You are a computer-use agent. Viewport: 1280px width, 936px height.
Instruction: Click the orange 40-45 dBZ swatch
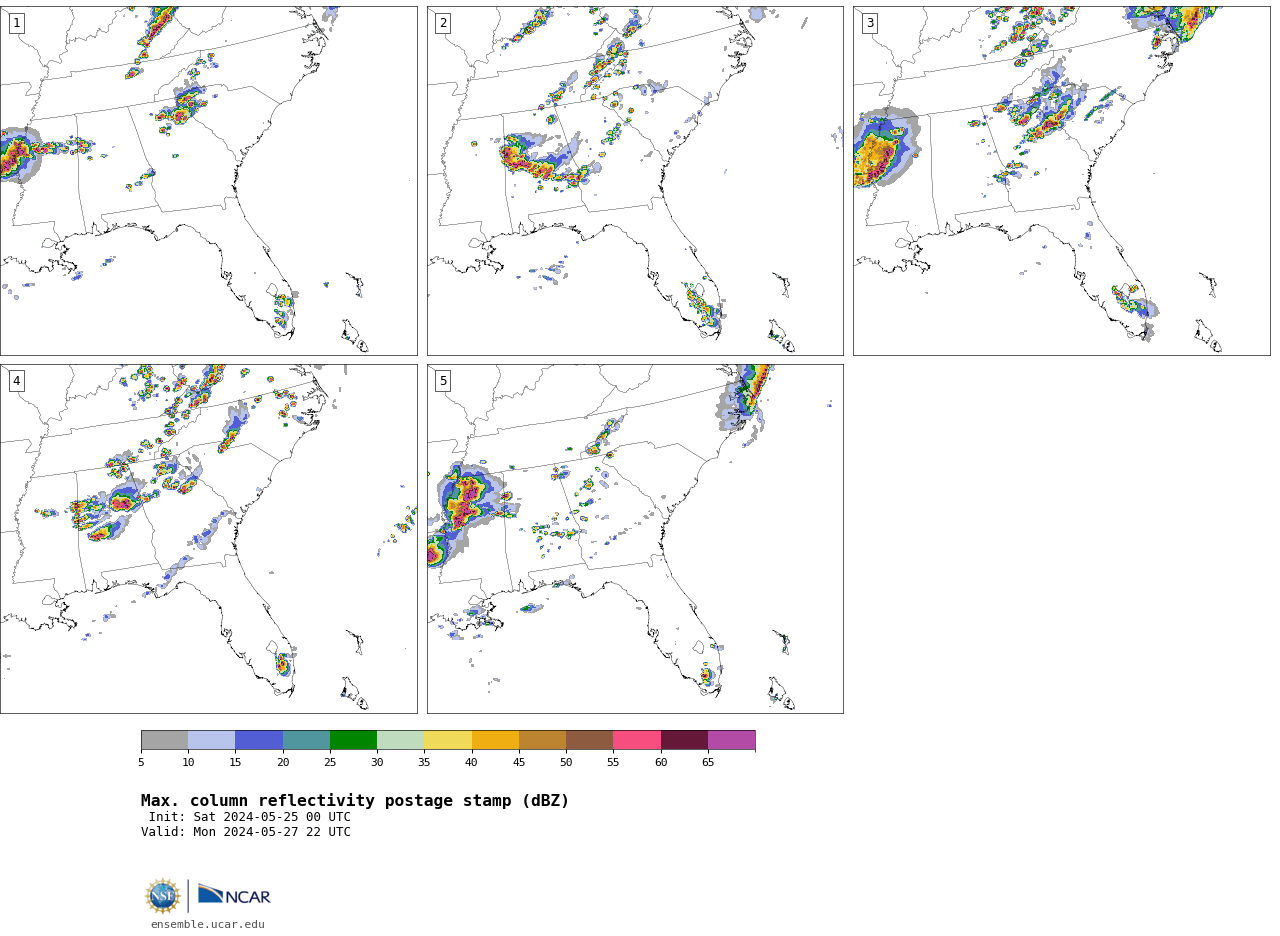pyautogui.click(x=495, y=740)
